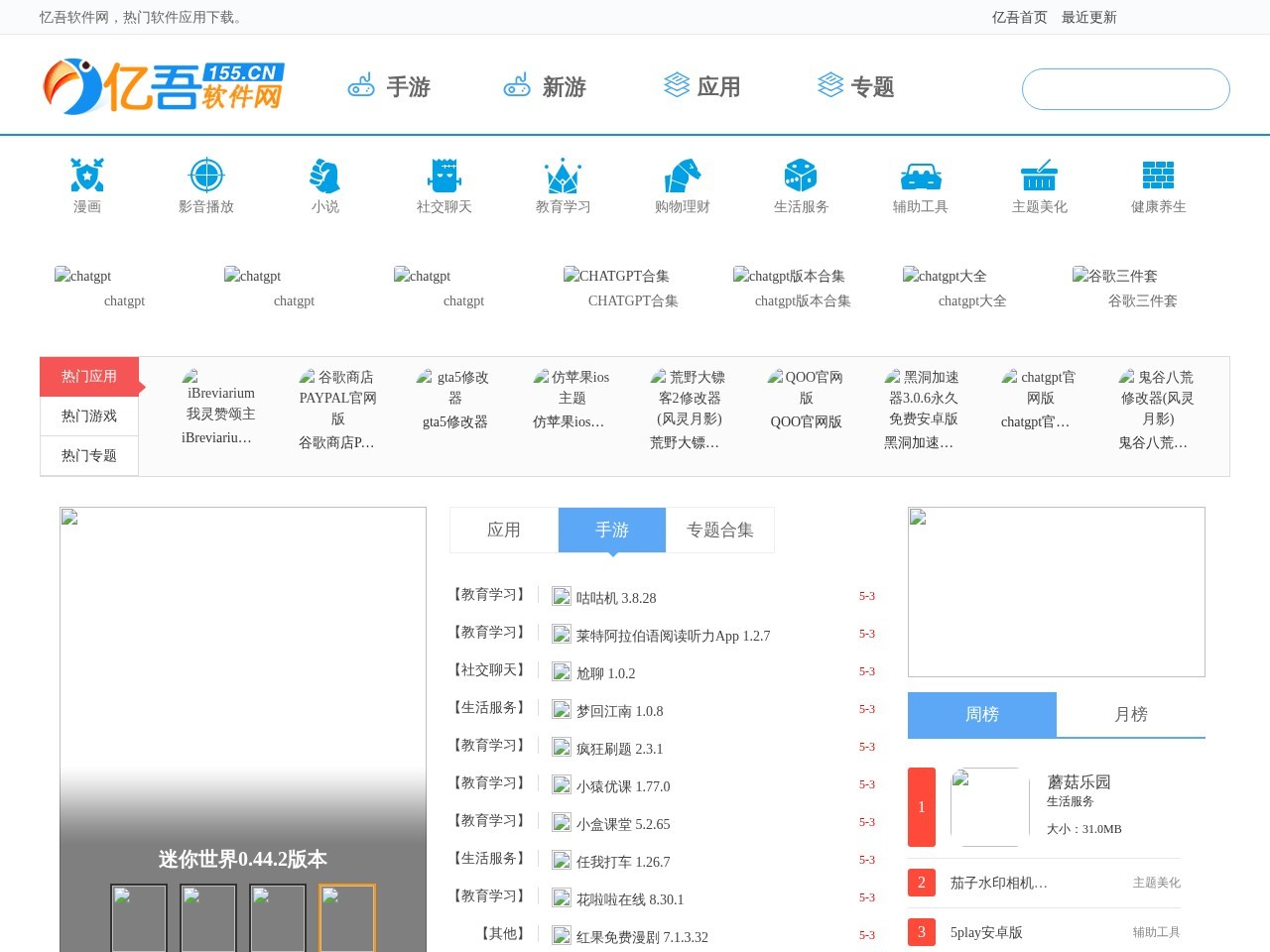Open the 最近更新 top link
Image resolution: width=1270 pixels, height=952 pixels.
click(x=1089, y=17)
